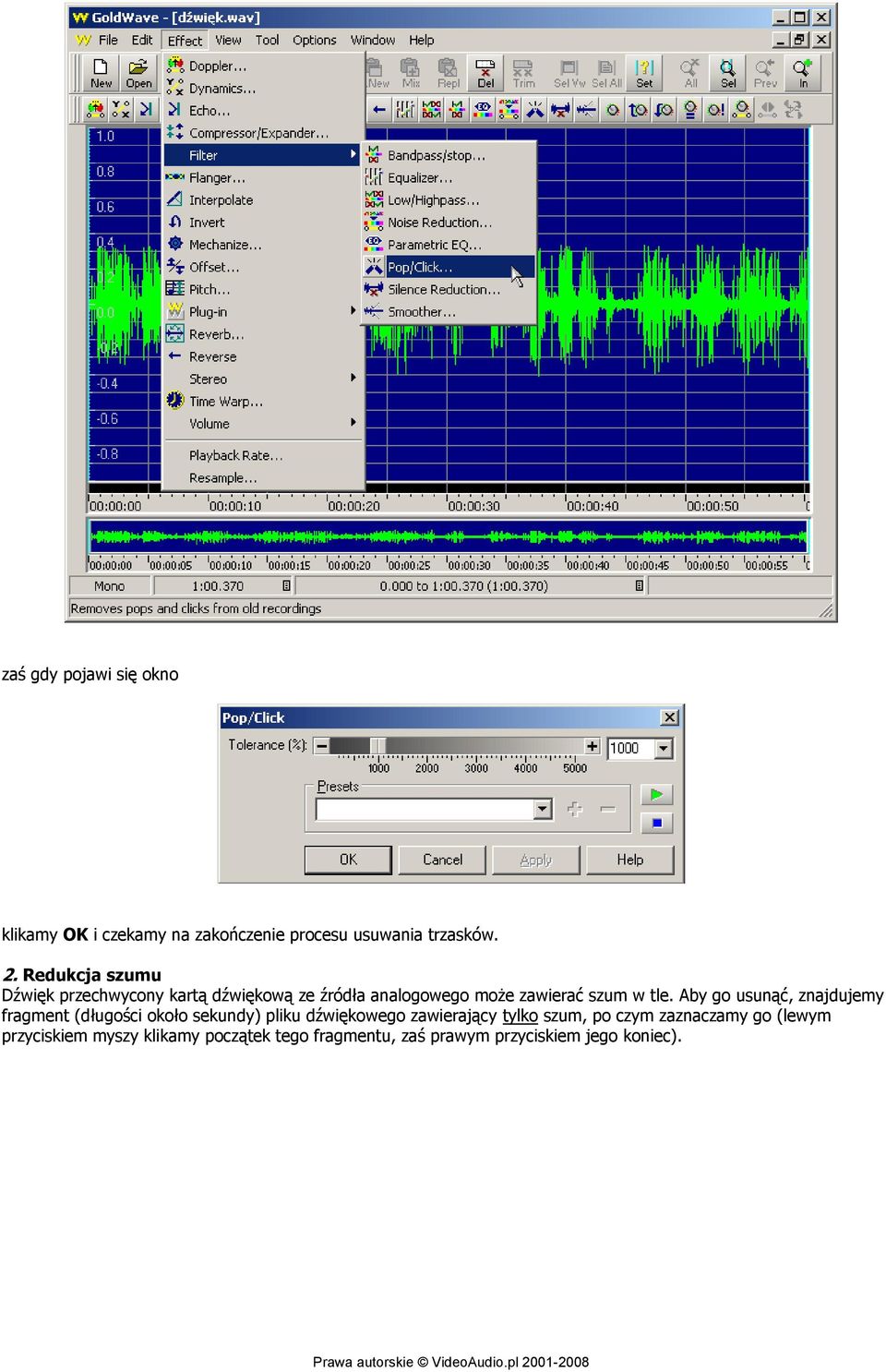
Task: Expand the Stereo submenu entry
Action: tap(263, 379)
